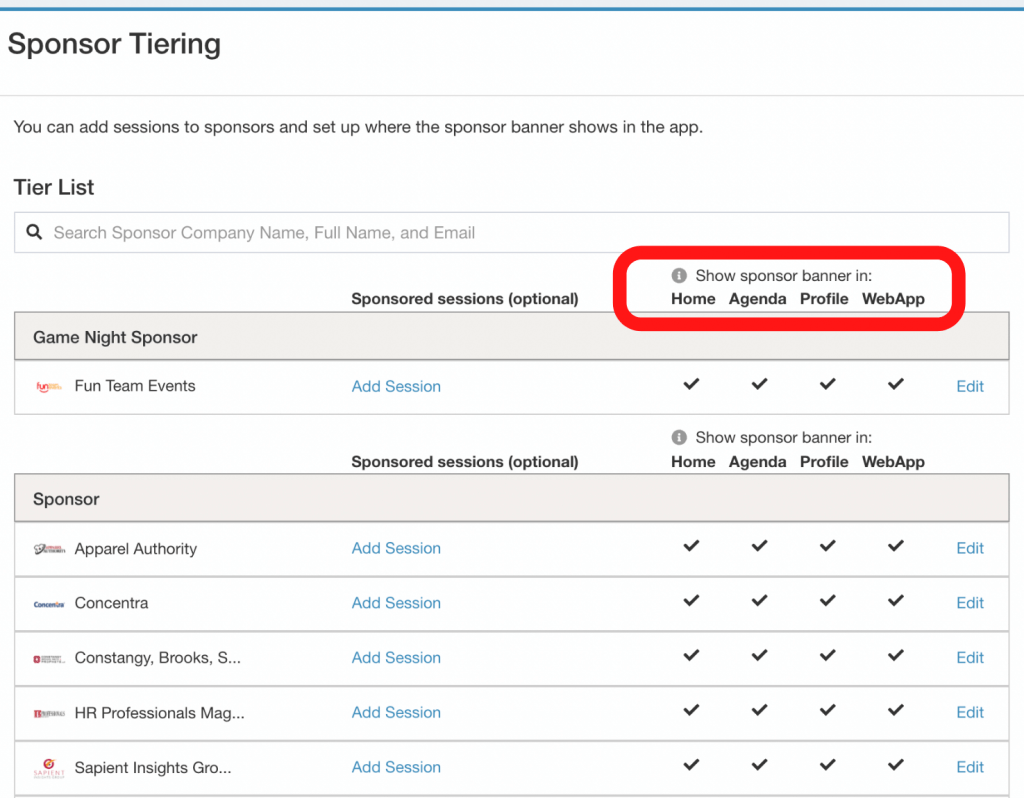Viewport: 1024px width, 798px height.
Task: Click the Sapient Insights logo
Action: pos(49,768)
